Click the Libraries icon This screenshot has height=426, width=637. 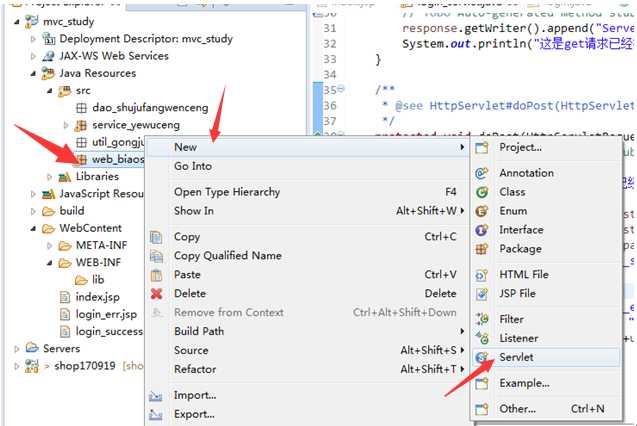click(65, 177)
